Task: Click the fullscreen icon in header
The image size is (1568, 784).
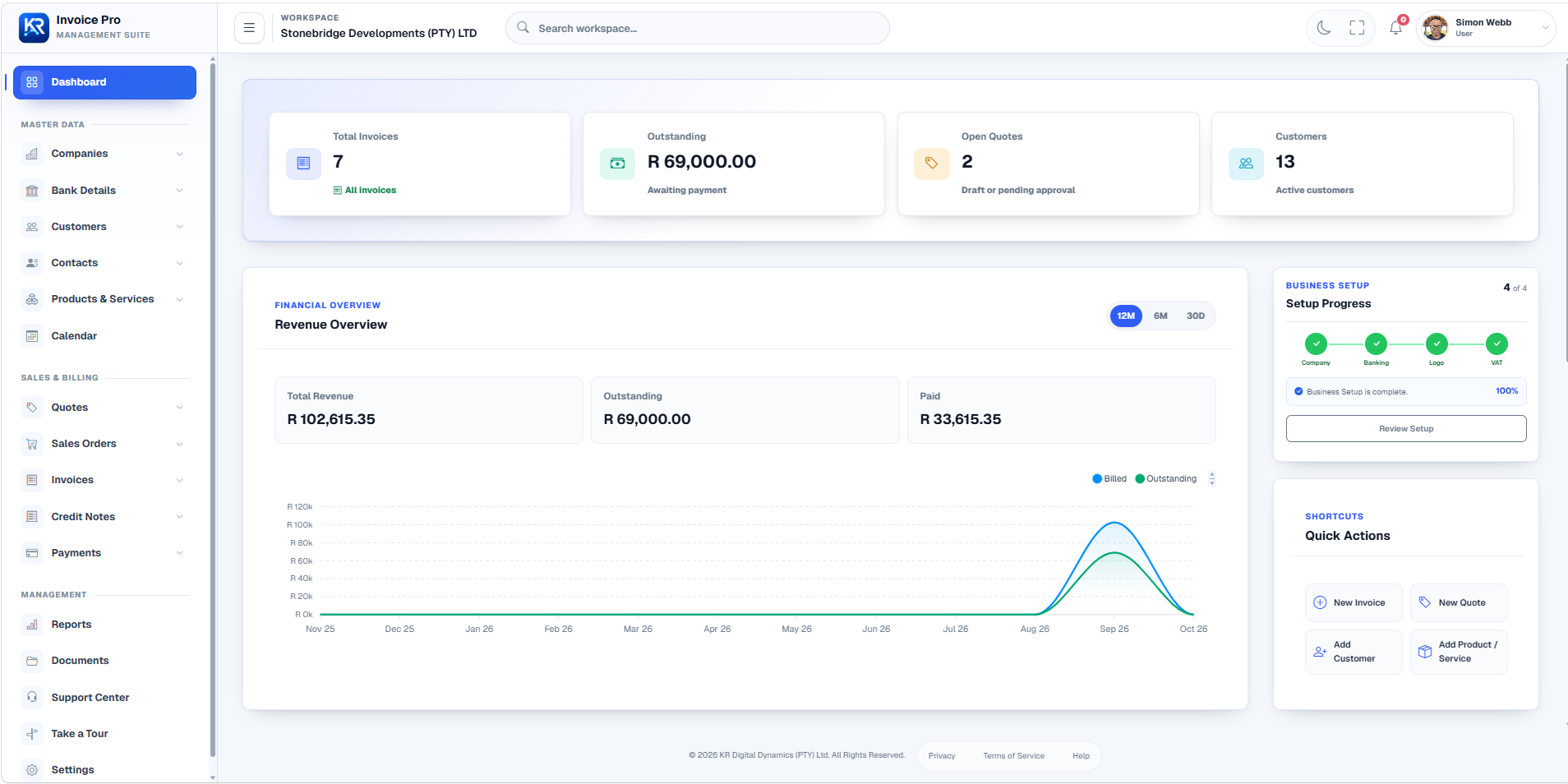Action: tap(1358, 28)
